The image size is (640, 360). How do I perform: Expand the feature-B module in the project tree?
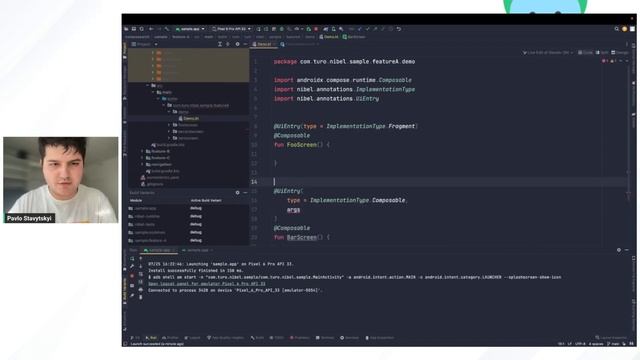click(142, 151)
